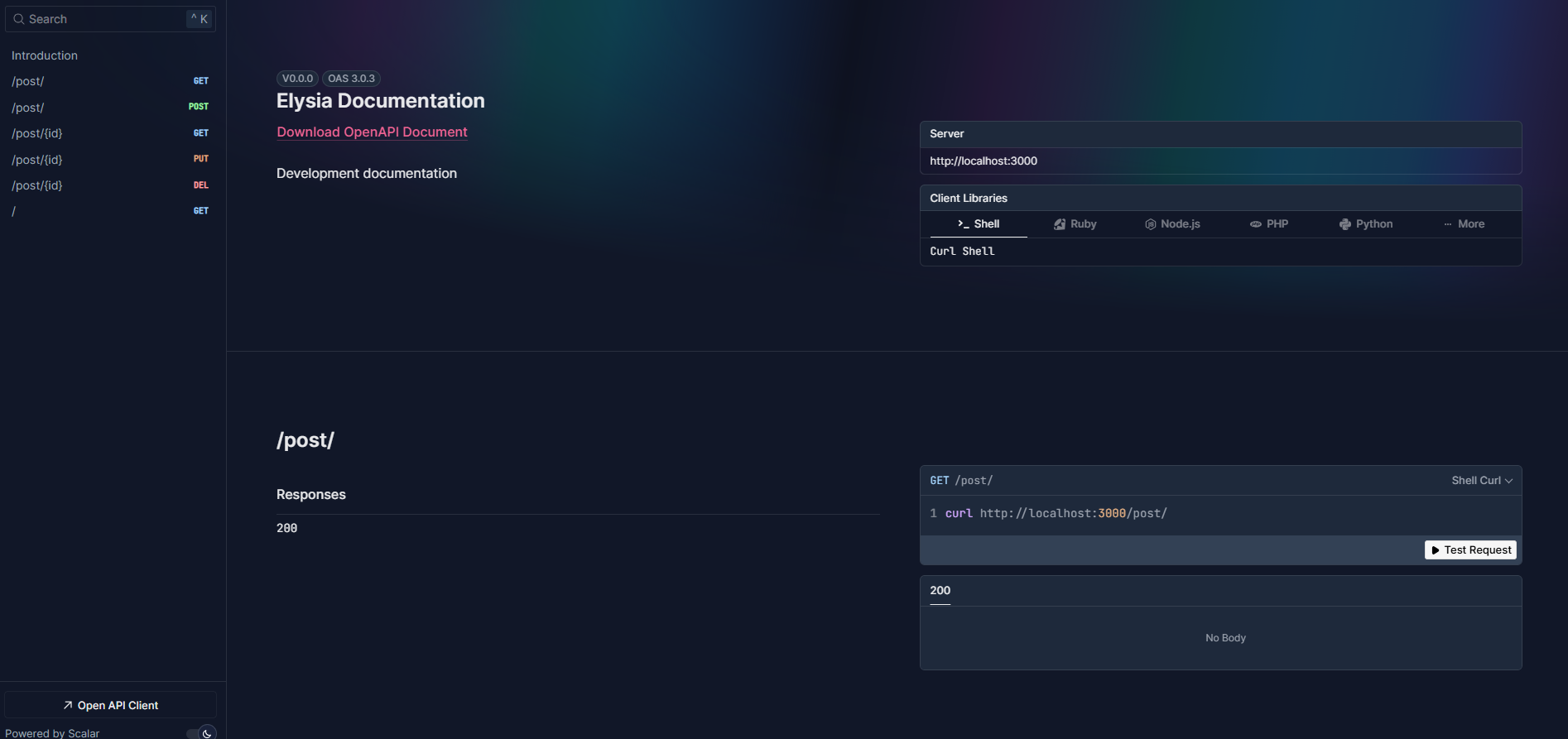Click the curl command code line
This screenshot has width=1568, height=739.
click(x=1056, y=514)
